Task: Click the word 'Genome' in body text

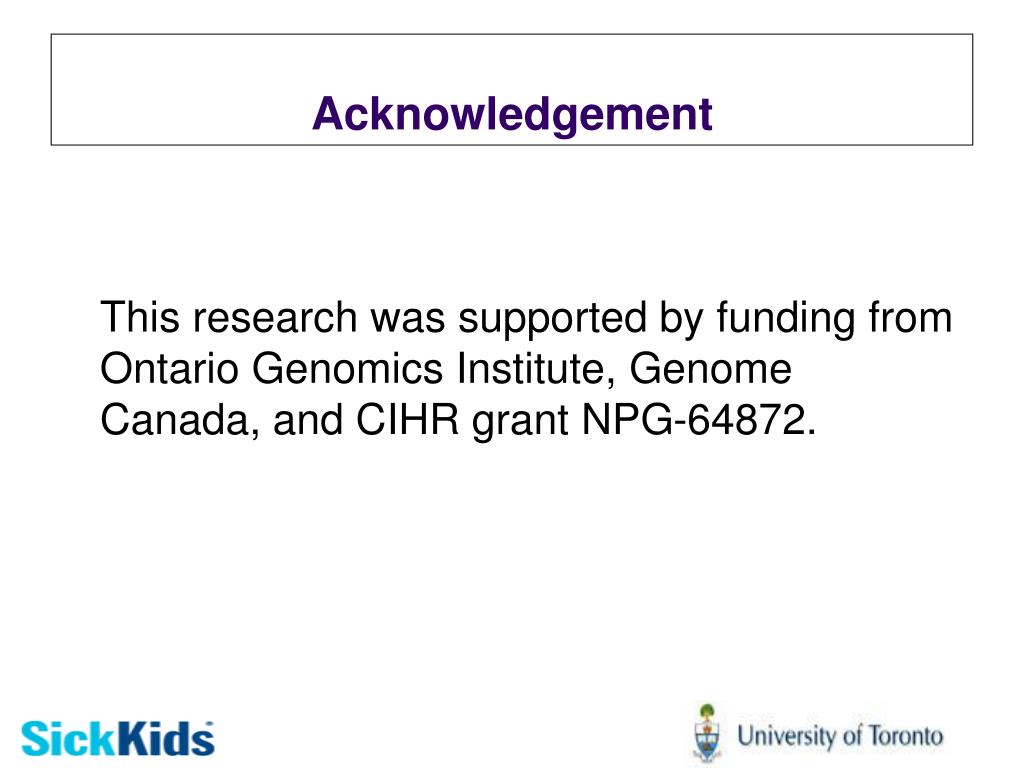Action: 711,368
